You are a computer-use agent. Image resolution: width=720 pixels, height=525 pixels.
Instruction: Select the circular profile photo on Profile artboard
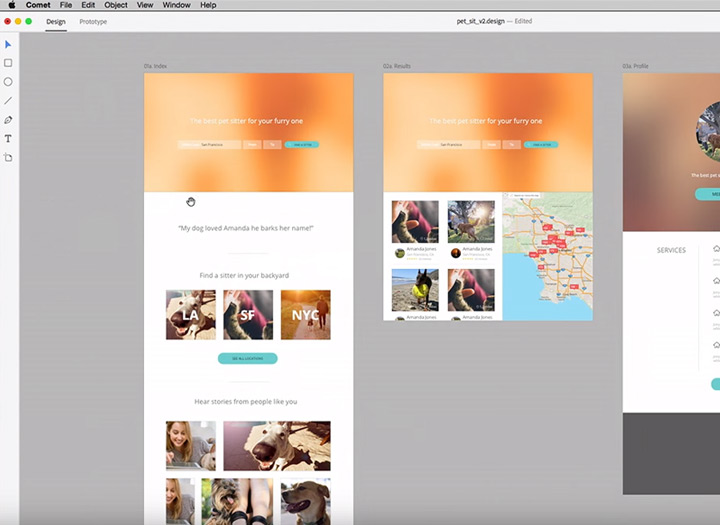point(708,131)
